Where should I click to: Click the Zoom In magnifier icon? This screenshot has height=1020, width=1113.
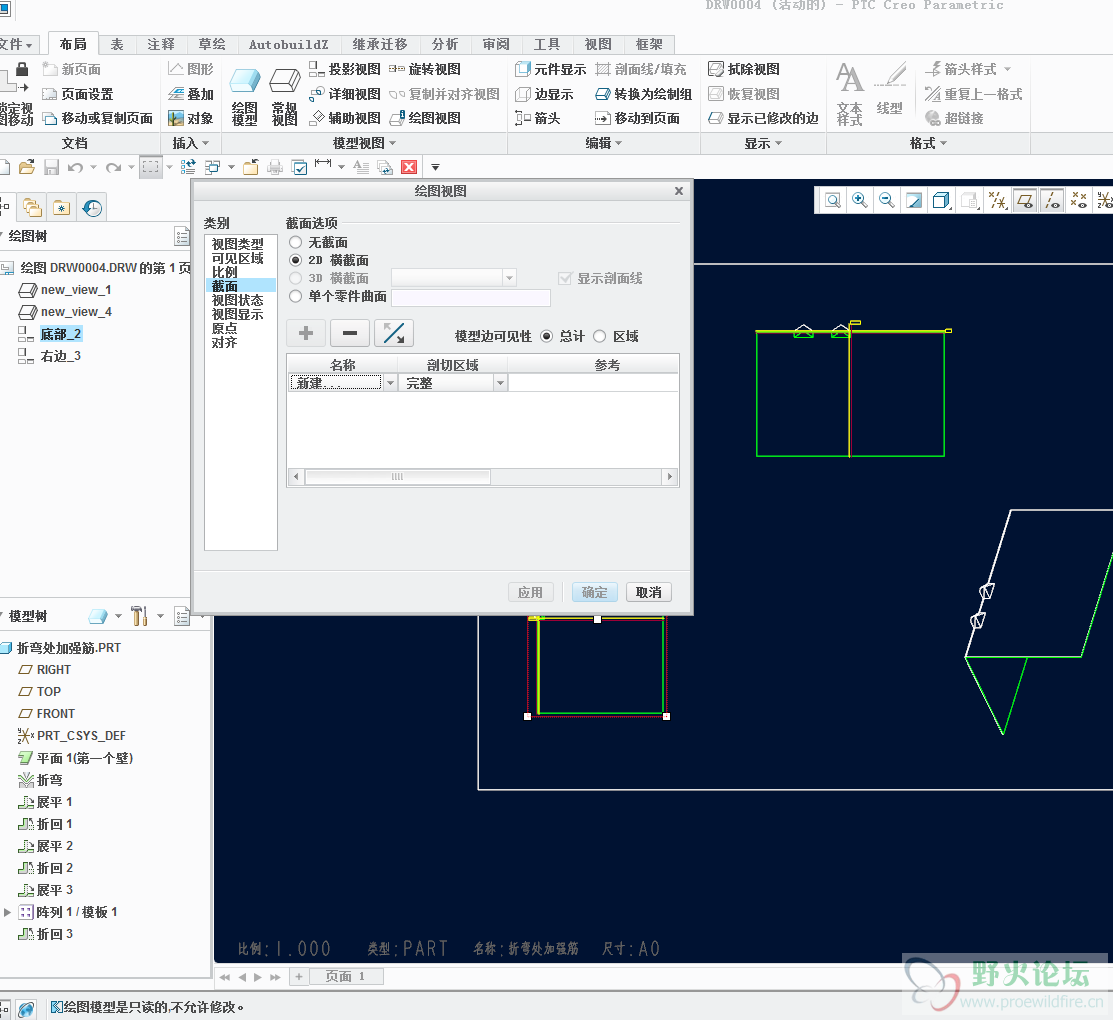coord(860,201)
